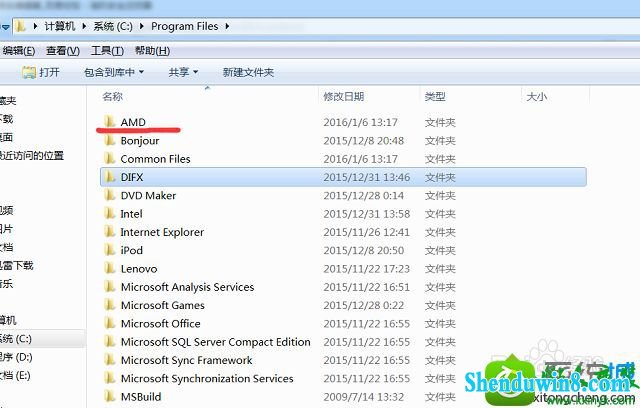Select the Lenovo folder name
The width and height of the screenshot is (640, 408).
(139, 268)
